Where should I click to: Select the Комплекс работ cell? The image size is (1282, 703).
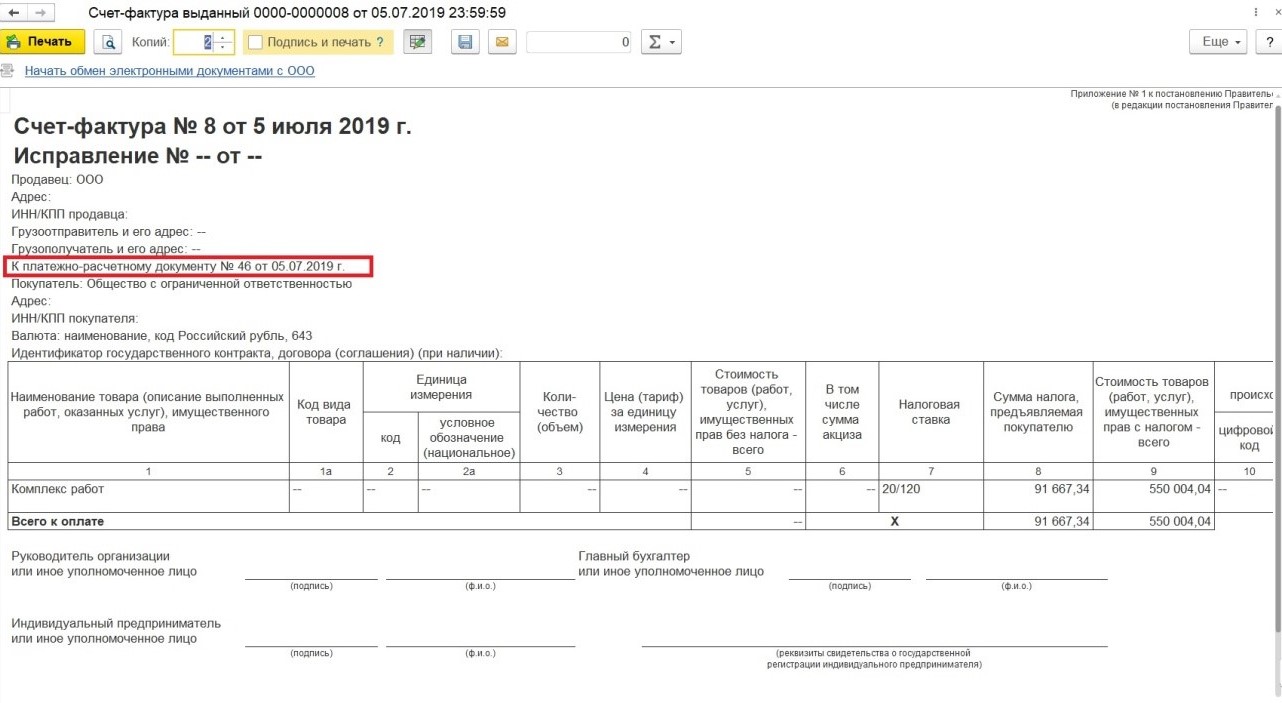tap(148, 496)
